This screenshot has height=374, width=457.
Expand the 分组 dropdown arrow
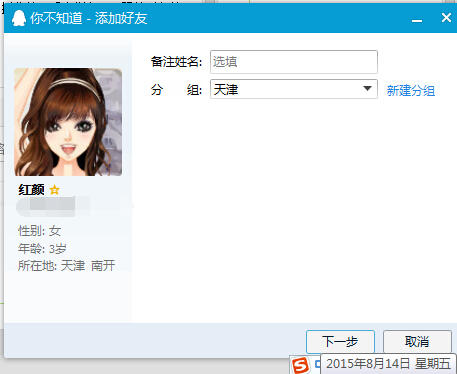(x=367, y=89)
